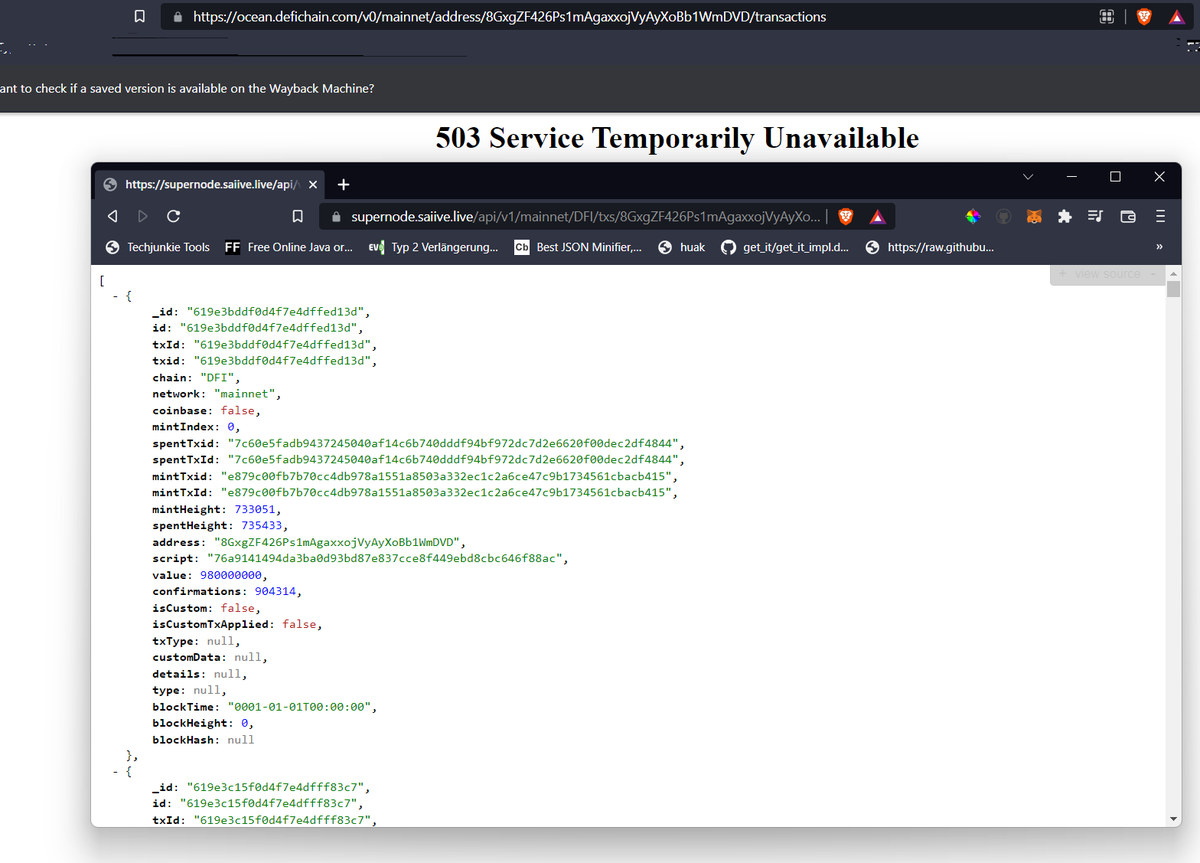Open Brave Shields on the supernode window
Screen dimensions: 1200x863
click(x=846, y=216)
